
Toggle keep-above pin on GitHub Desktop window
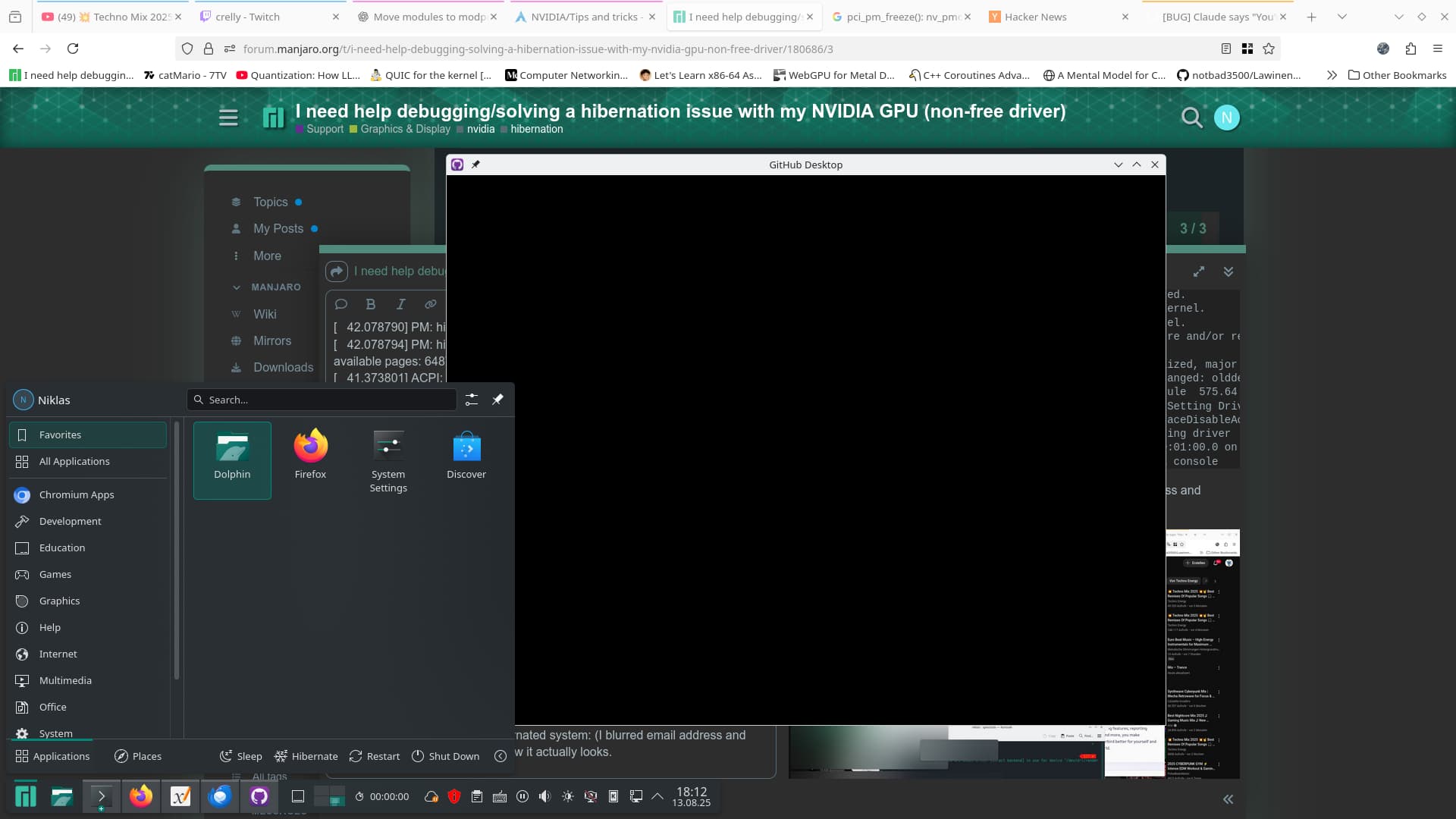(475, 165)
